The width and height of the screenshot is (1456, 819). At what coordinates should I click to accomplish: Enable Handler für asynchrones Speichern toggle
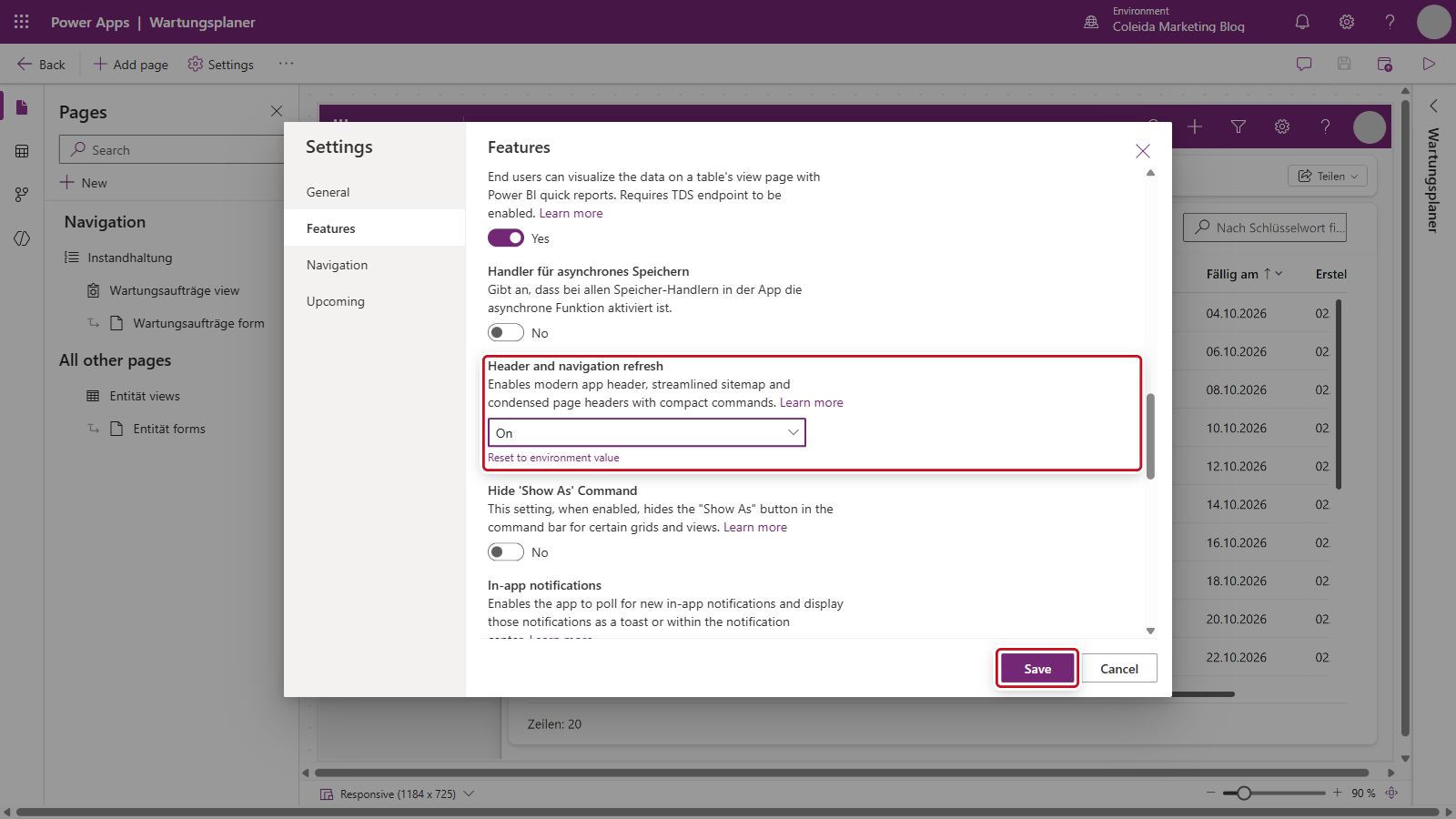(506, 332)
